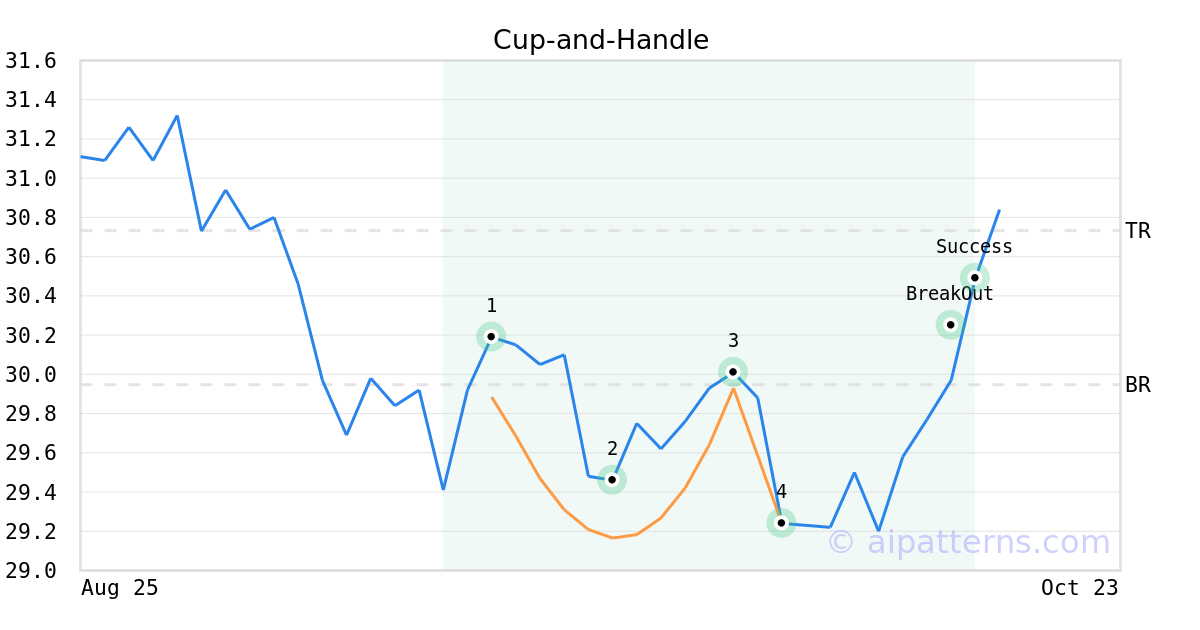Click pattern point marker 3
Screen dimensions: 1200x630
pyautogui.click(x=733, y=372)
